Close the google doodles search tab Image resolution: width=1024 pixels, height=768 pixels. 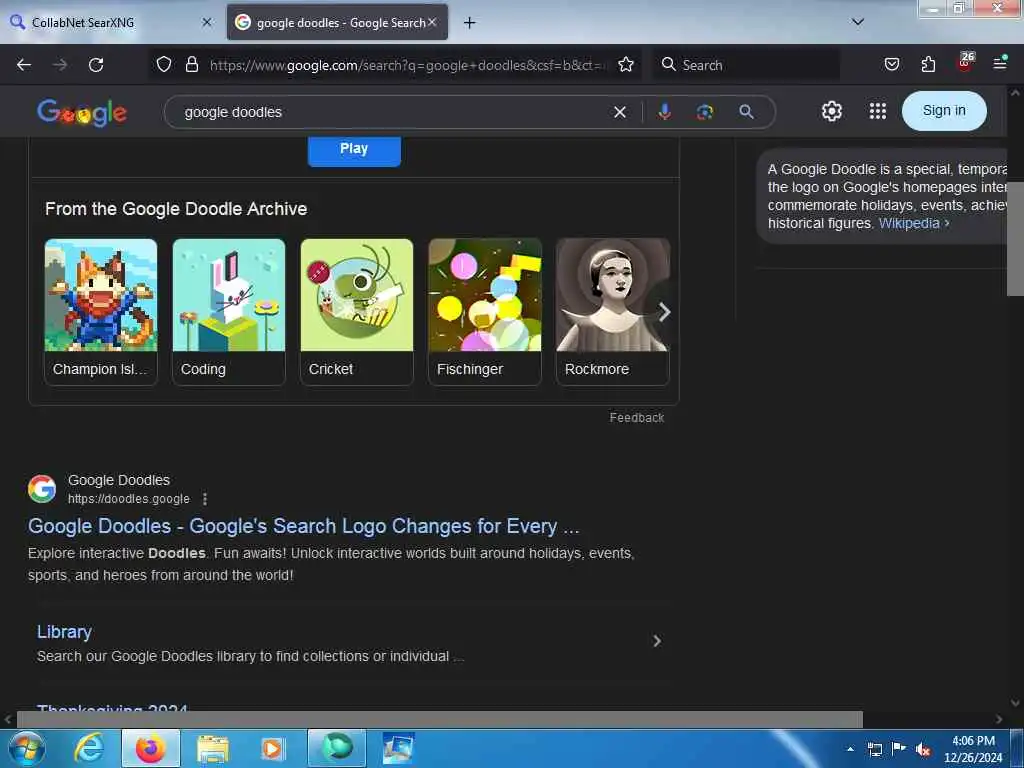pos(432,22)
